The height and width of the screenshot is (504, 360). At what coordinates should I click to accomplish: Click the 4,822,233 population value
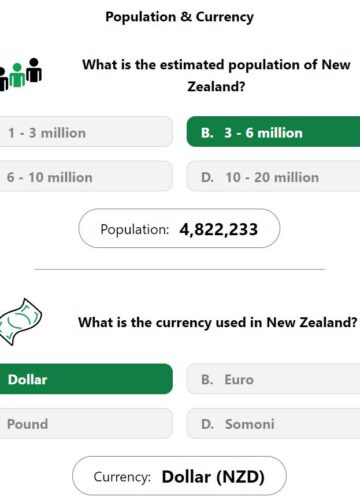coord(219,229)
